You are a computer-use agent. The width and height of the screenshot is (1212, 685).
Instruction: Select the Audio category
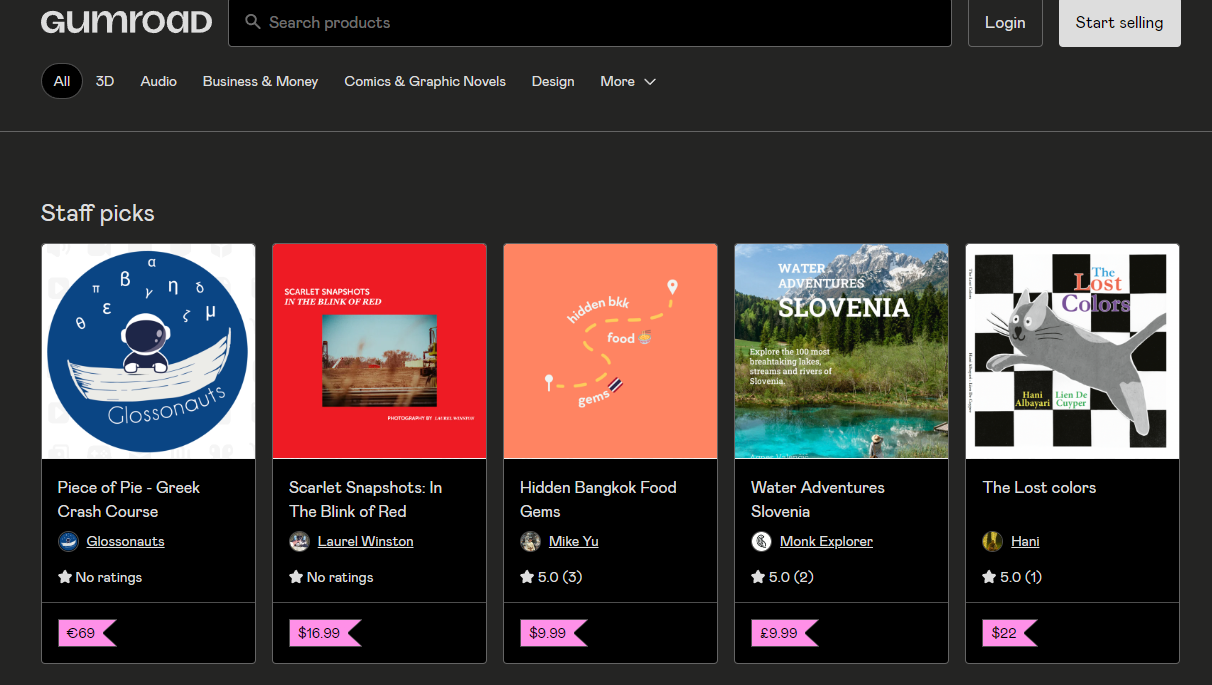coord(159,81)
